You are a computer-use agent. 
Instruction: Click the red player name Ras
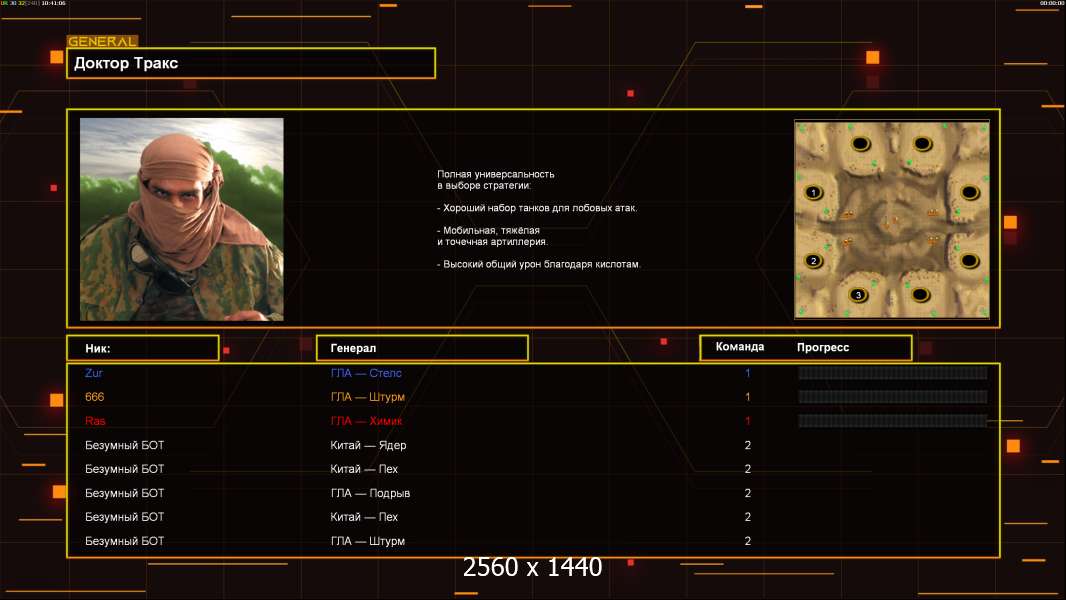coord(95,421)
